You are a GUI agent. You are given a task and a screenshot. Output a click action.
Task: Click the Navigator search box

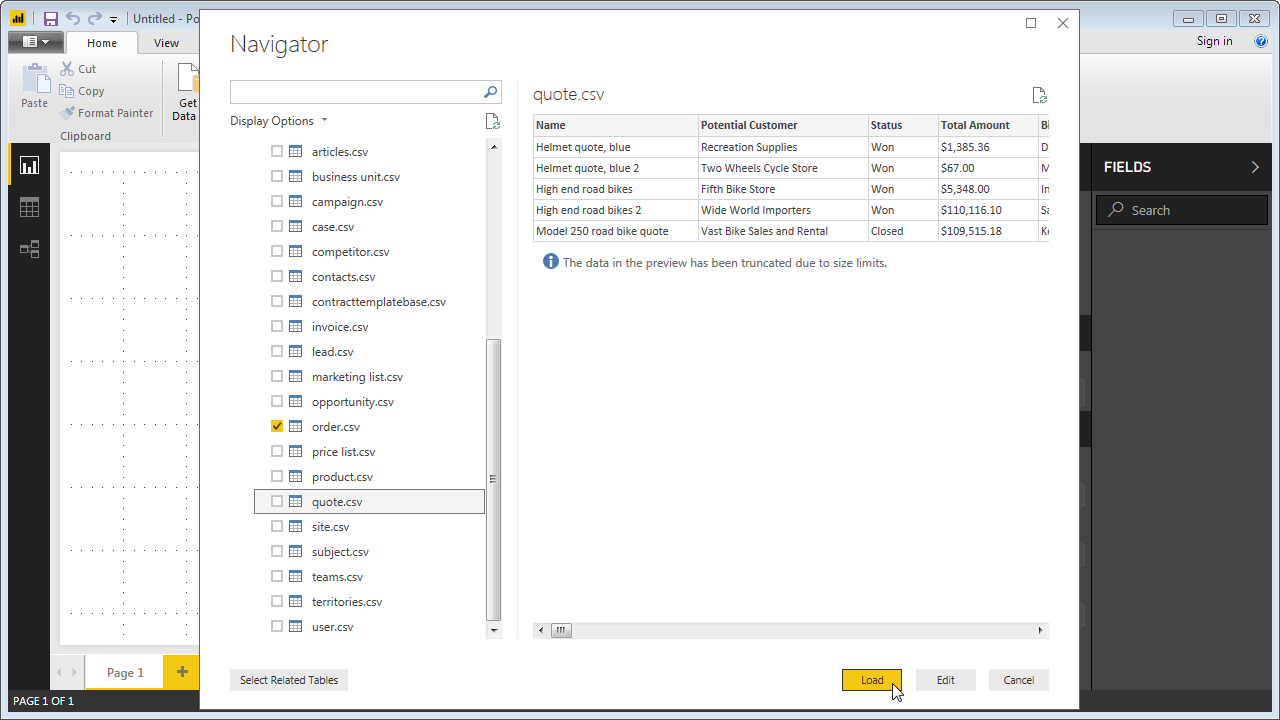tap(360, 91)
